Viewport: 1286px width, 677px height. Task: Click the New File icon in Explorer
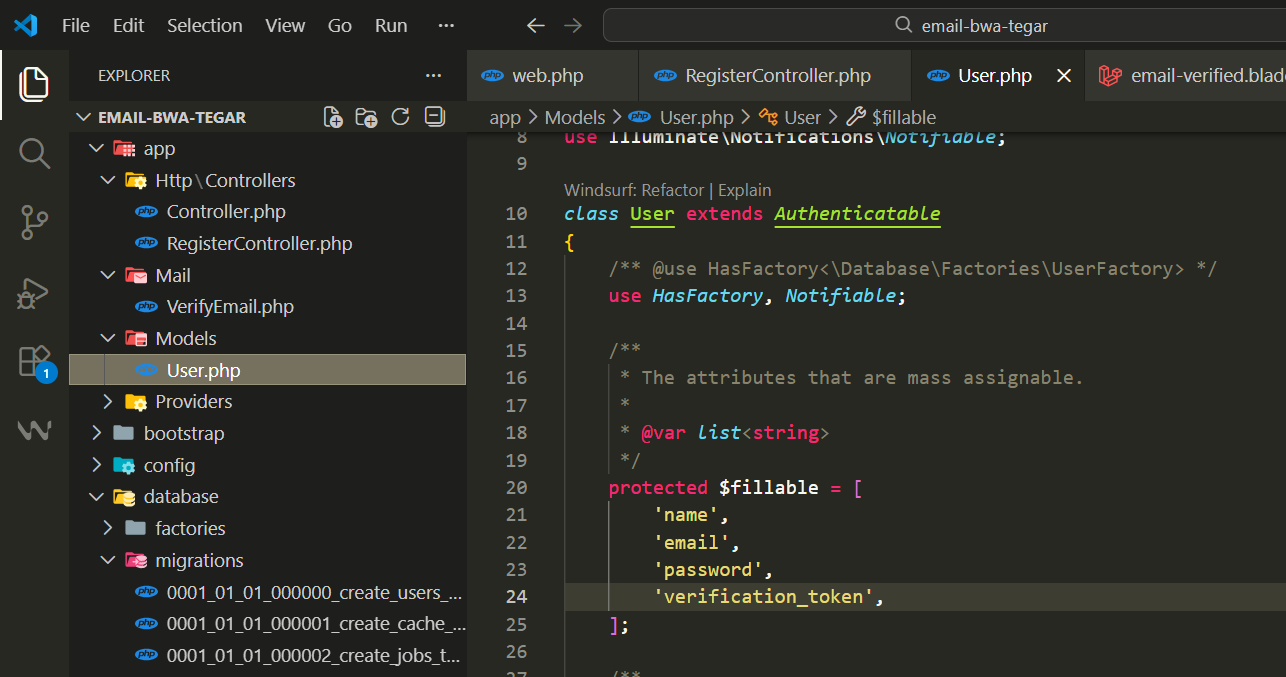[x=333, y=117]
